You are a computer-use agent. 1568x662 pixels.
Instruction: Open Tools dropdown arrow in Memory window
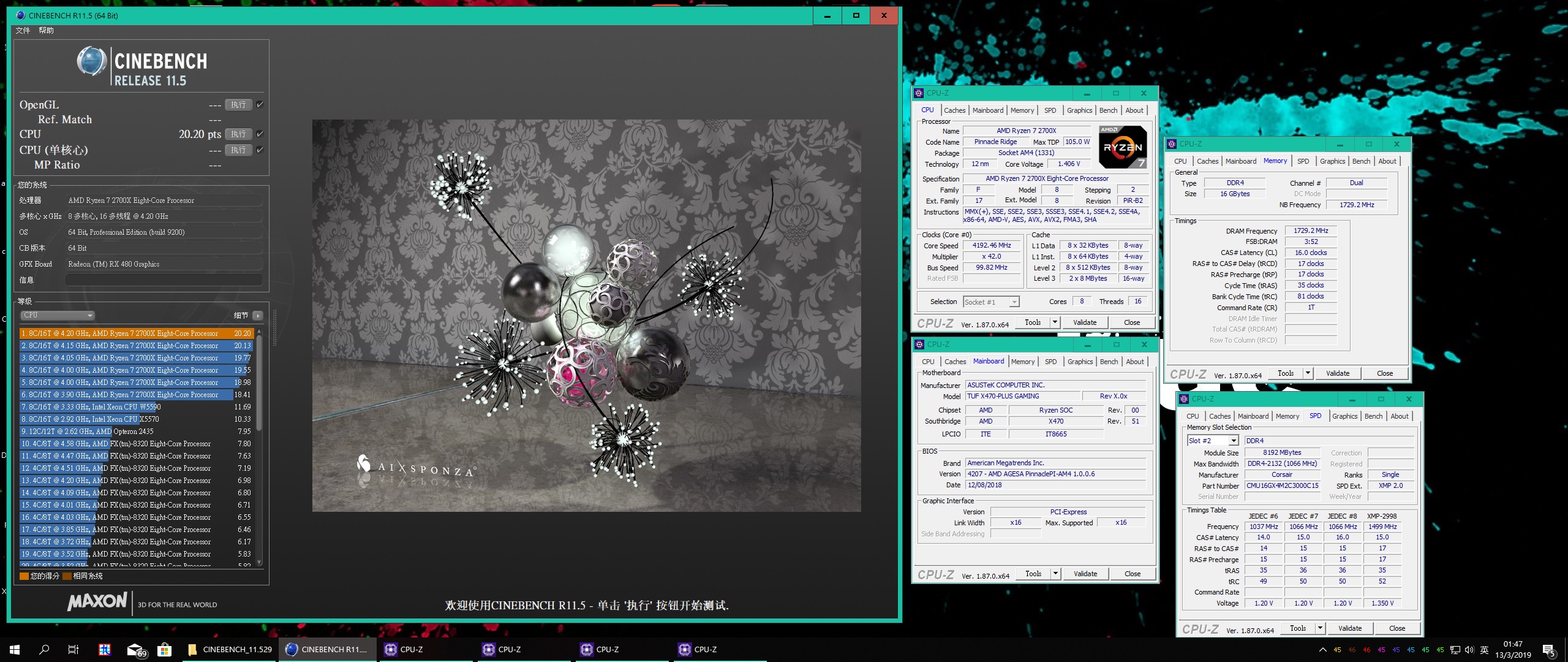(1308, 373)
